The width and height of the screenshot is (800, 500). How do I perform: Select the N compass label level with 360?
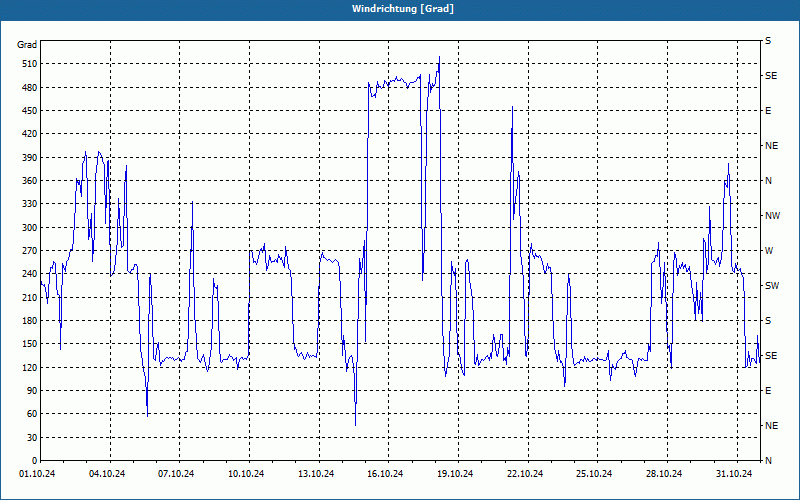click(x=769, y=181)
